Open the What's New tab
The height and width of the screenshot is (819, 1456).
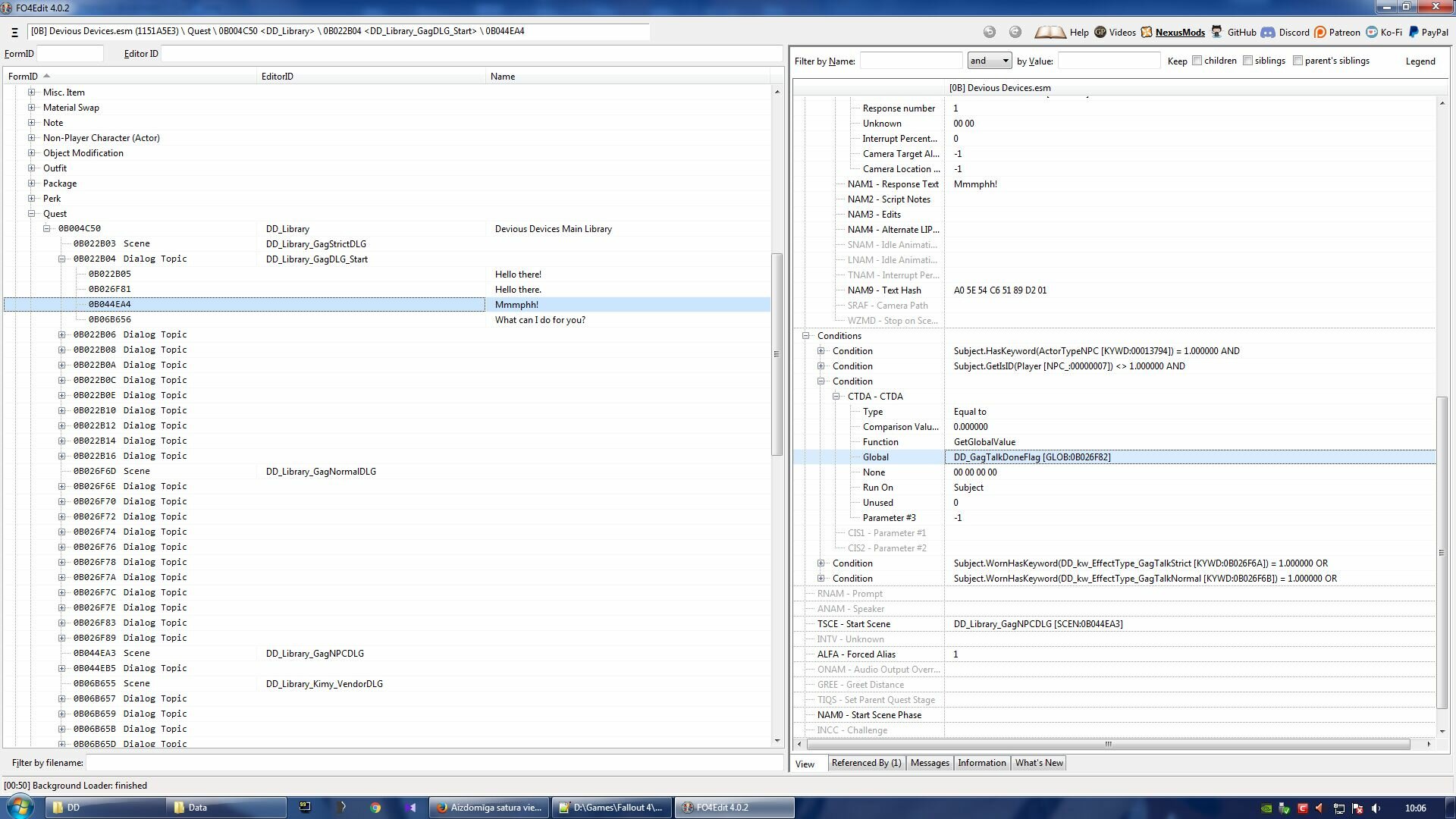1039,763
